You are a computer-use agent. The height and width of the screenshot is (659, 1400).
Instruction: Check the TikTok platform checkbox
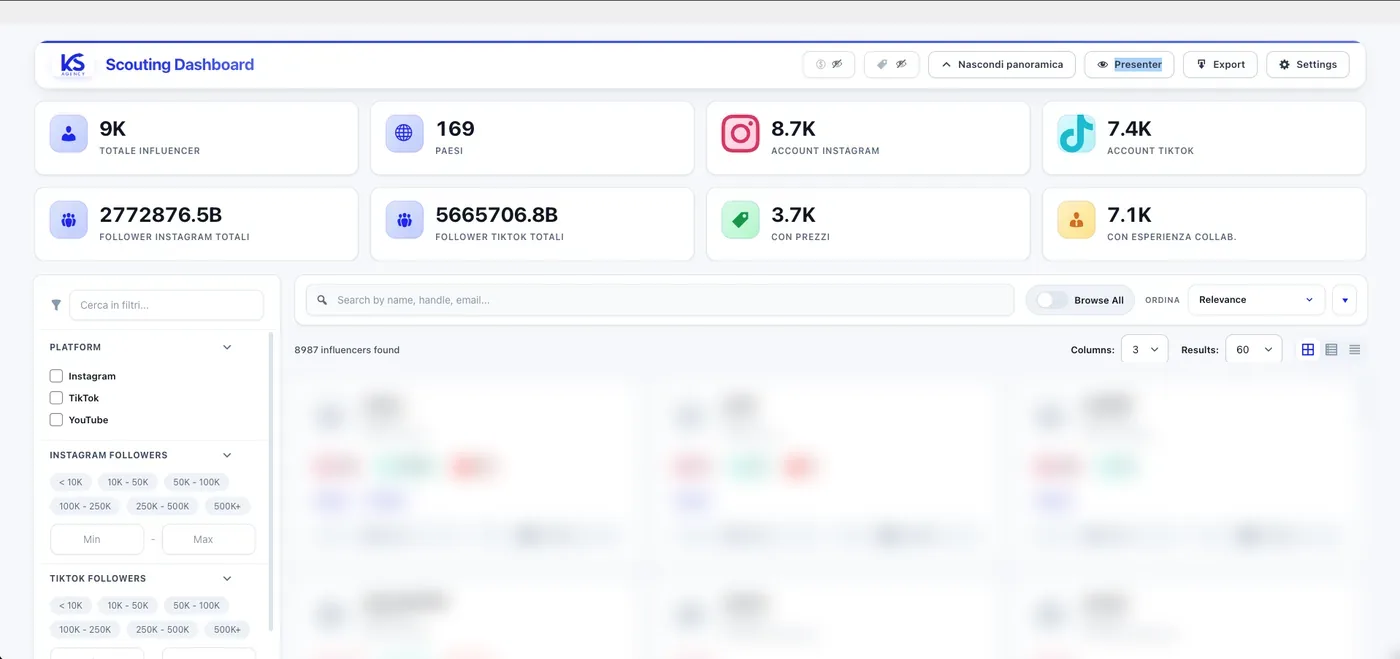tap(56, 398)
